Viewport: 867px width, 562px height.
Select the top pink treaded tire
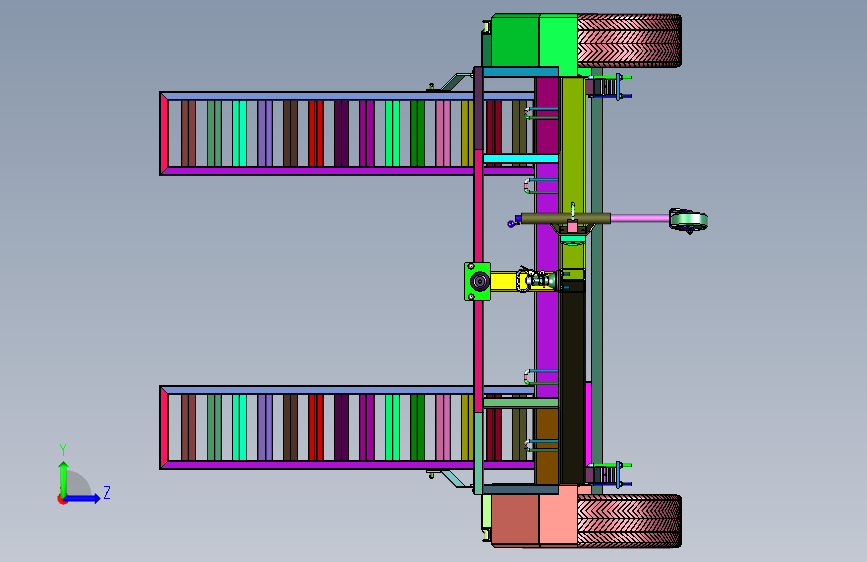tap(629, 41)
